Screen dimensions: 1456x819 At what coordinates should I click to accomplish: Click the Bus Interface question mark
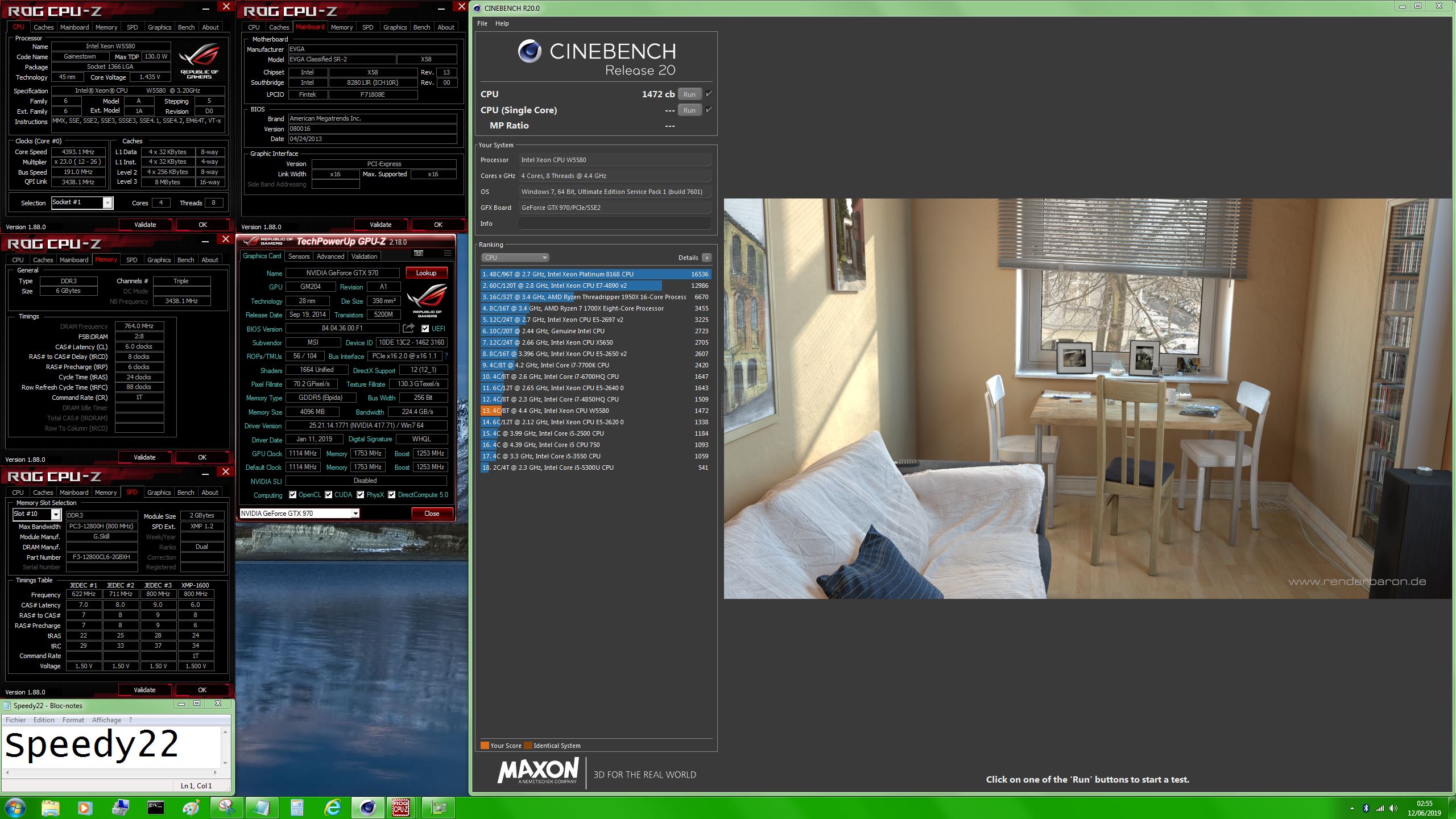[x=446, y=356]
